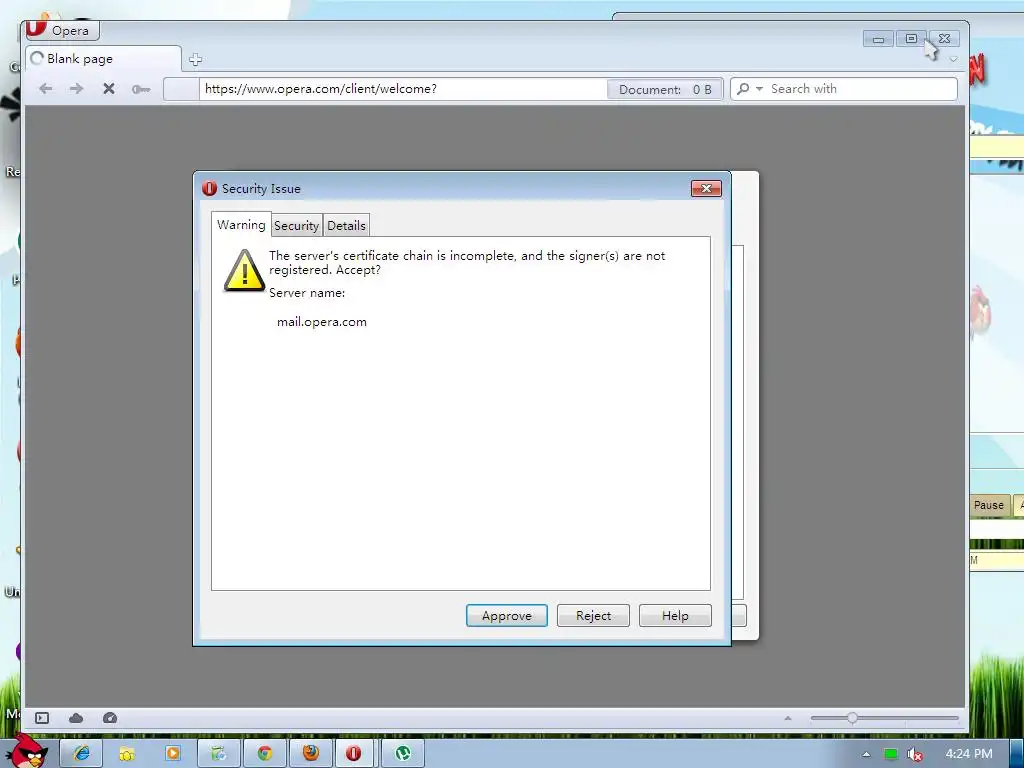1024x768 pixels.
Task: Open Internet Explorer from the taskbar
Action: click(x=82, y=754)
